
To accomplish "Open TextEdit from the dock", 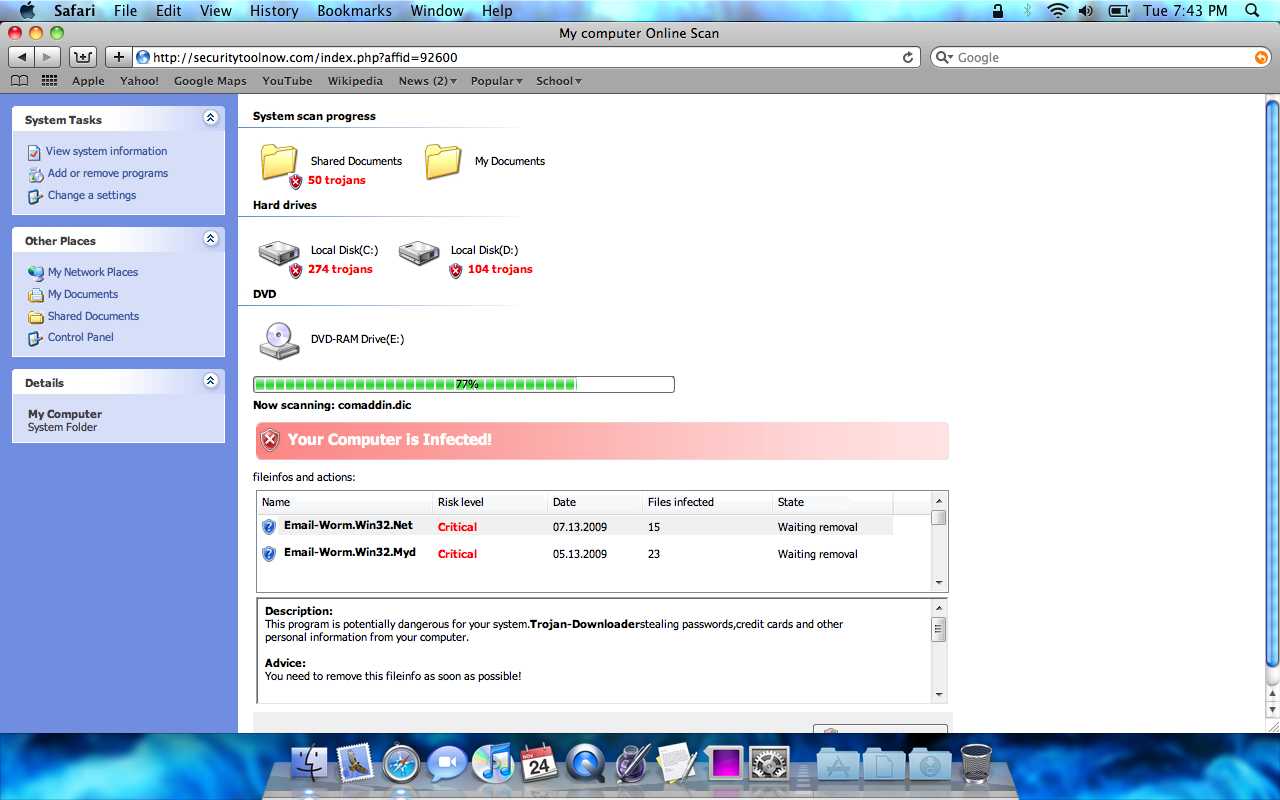I will (677, 764).
